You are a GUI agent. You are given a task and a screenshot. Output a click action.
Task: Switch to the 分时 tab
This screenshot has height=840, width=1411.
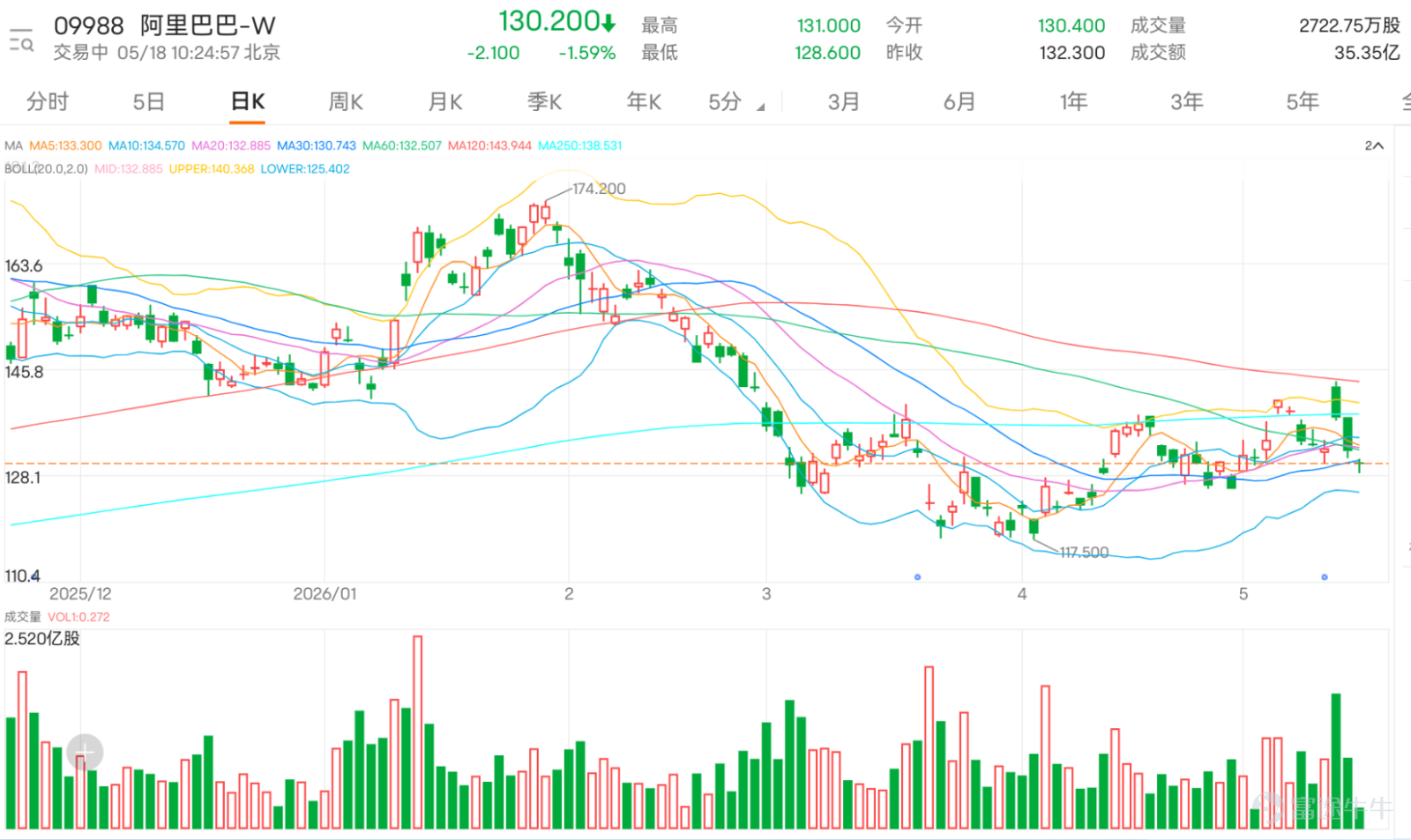click(x=47, y=101)
